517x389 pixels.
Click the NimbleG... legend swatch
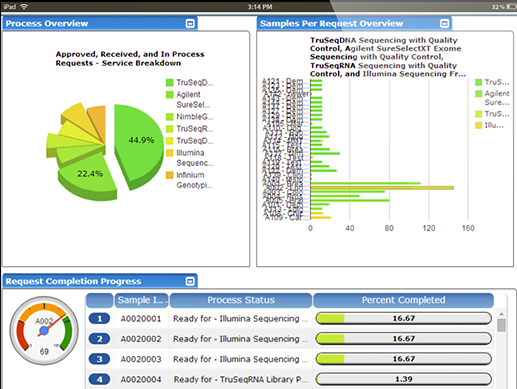[170, 117]
